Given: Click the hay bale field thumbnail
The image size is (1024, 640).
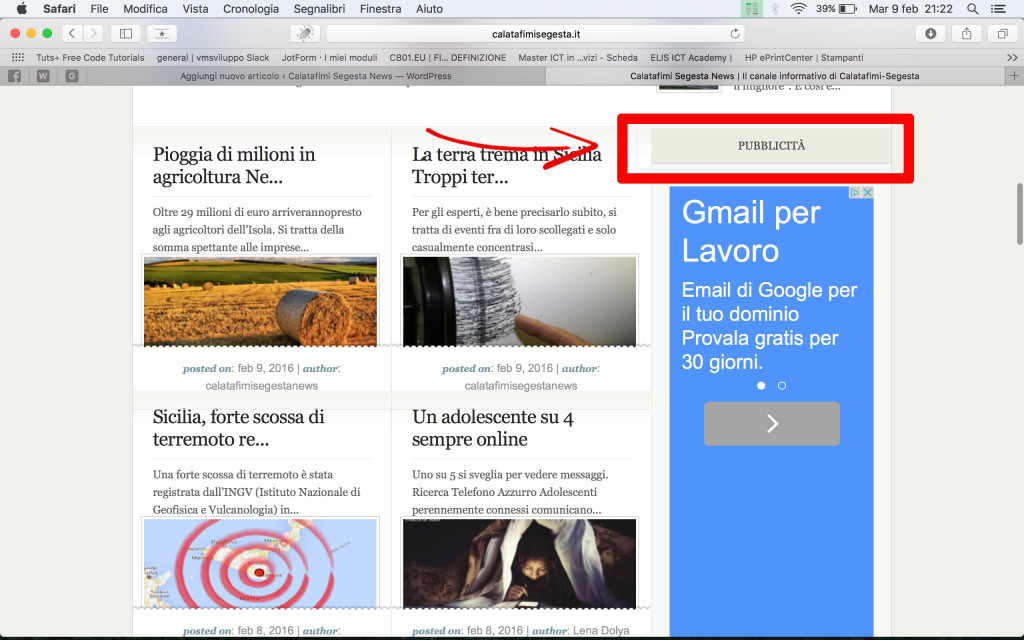Looking at the screenshot, I should coord(260,301).
